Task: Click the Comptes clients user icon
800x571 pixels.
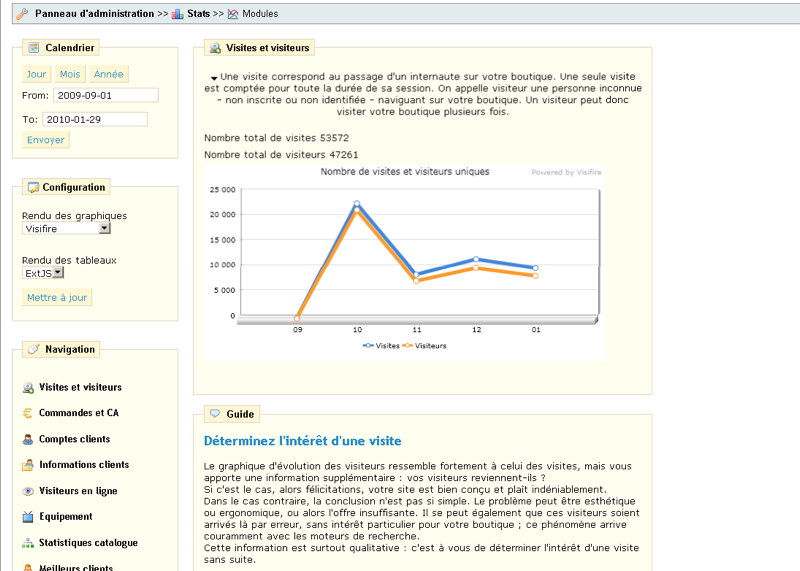Action: point(28,439)
